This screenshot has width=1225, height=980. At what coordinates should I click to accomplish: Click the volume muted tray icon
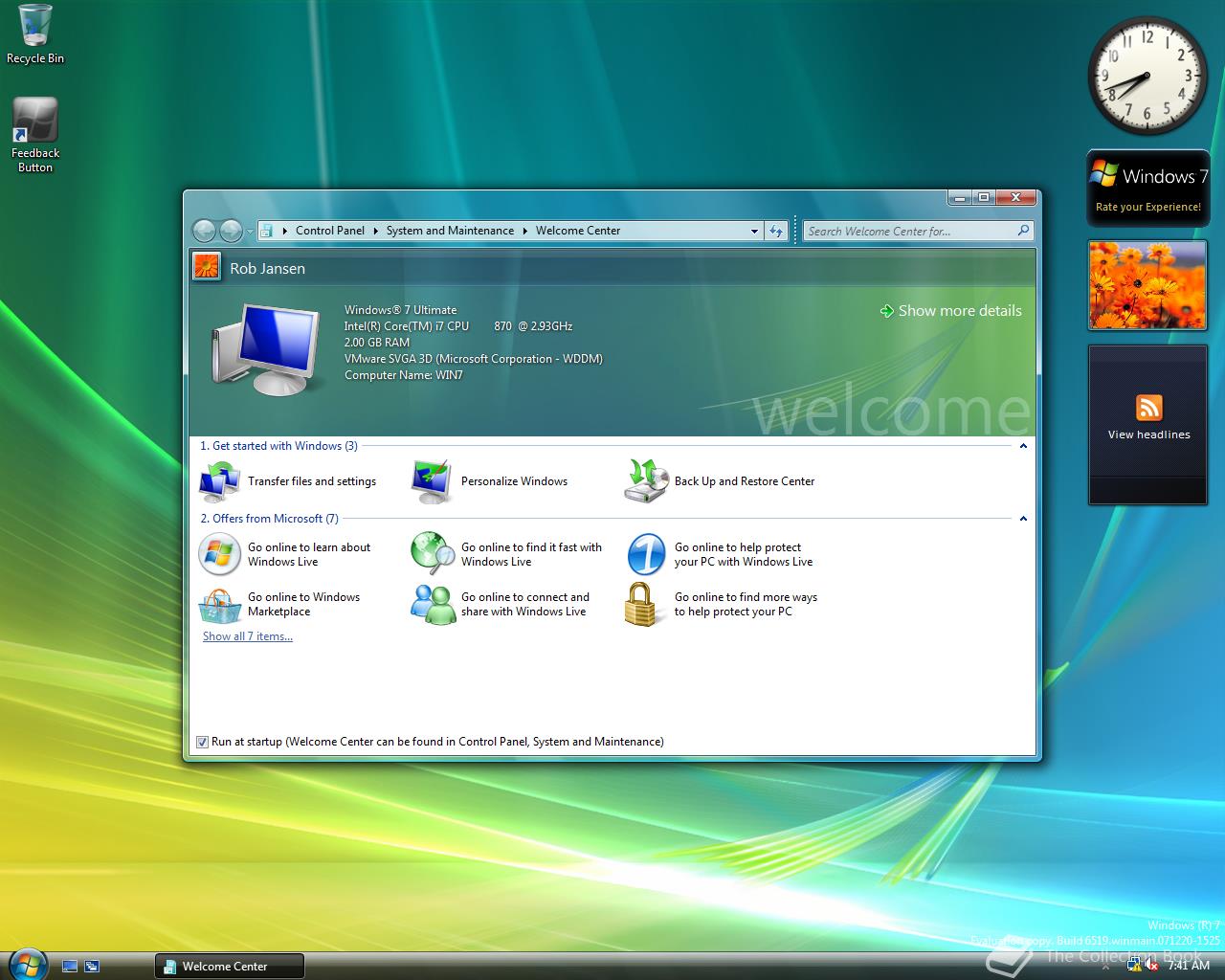point(1153,967)
